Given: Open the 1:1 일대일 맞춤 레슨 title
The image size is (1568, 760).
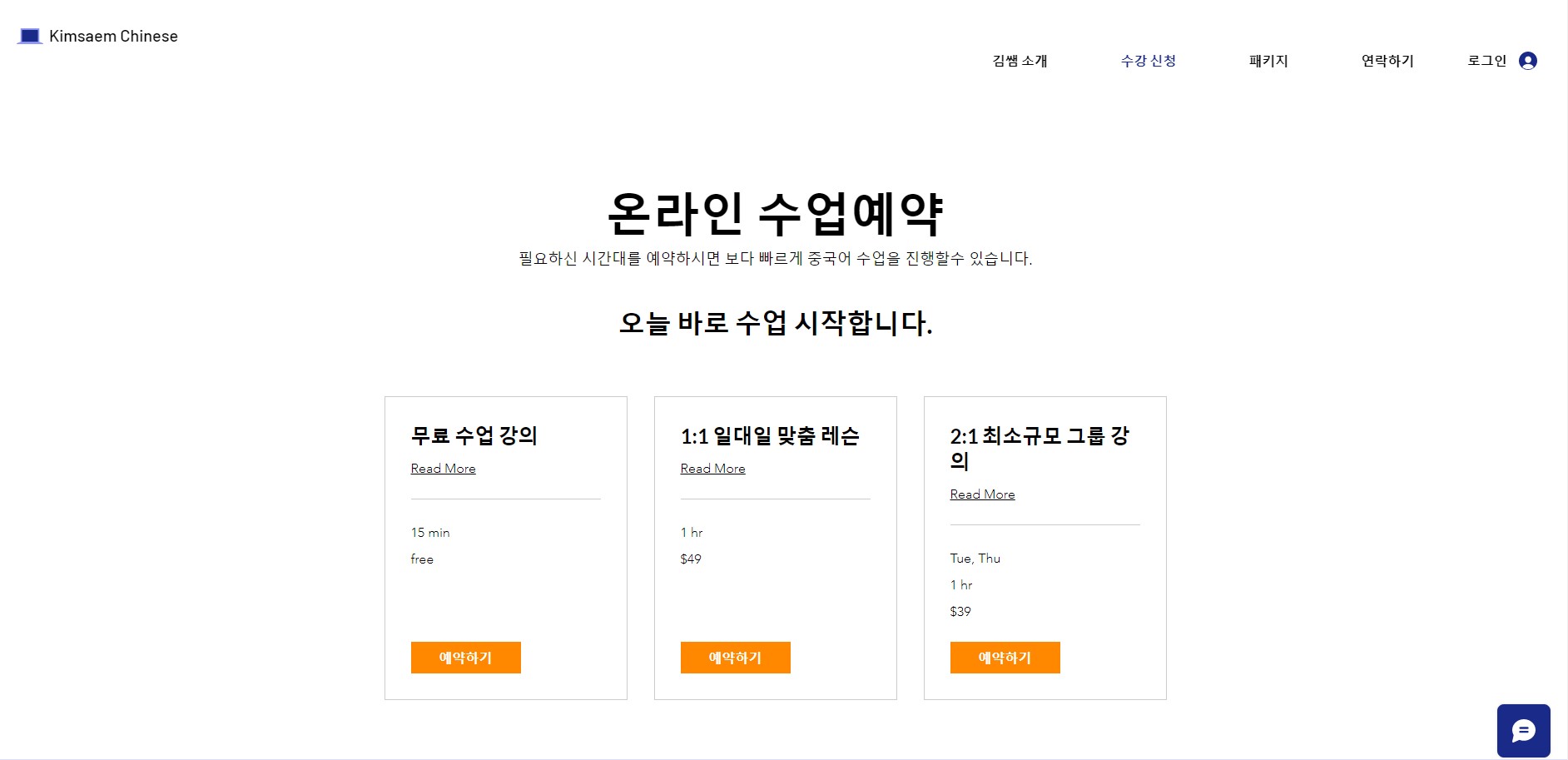Looking at the screenshot, I should point(770,435).
